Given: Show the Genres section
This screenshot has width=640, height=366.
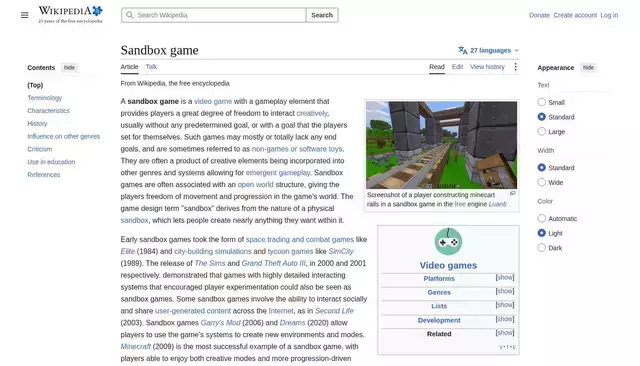Looking at the screenshot, I should 505,291.
